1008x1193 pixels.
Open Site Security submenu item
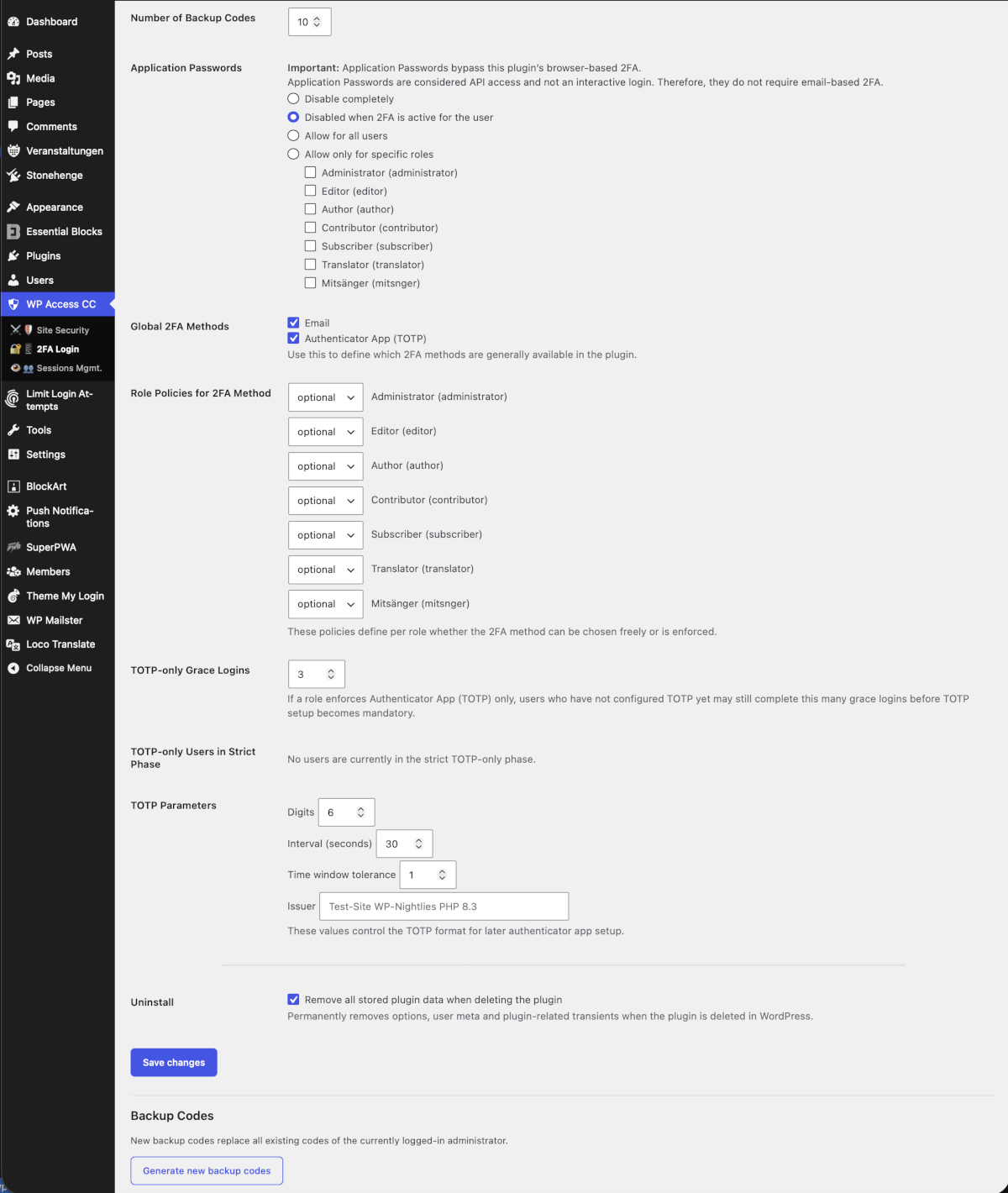tap(57, 330)
